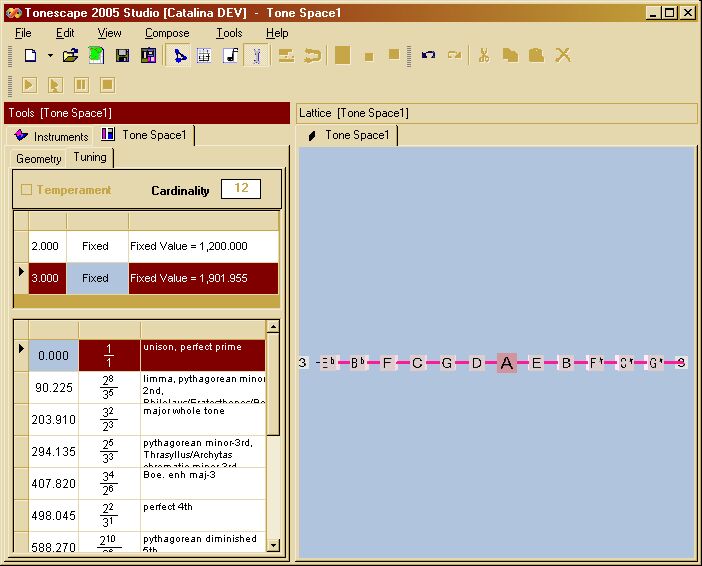Click the large disabled square toolbar icon

(x=342, y=56)
